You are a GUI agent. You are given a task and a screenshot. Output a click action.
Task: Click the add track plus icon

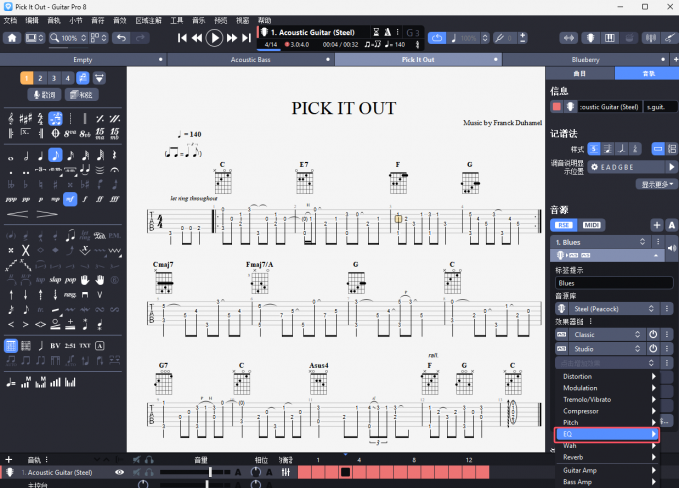(x=9, y=459)
